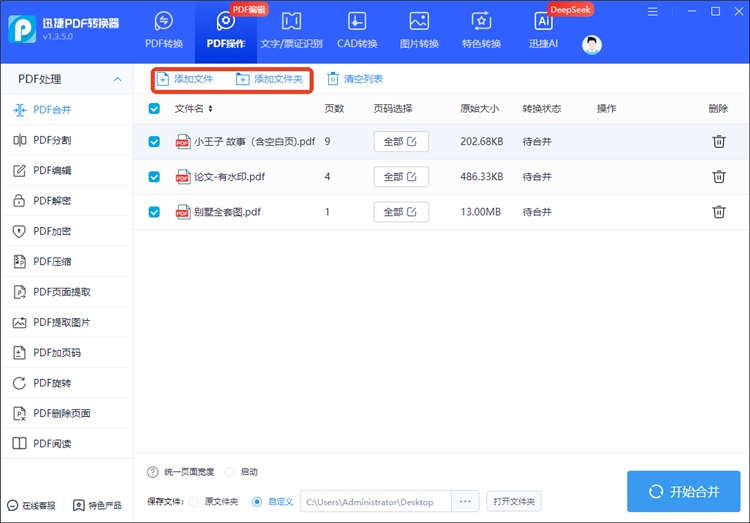Click the 添加文件 button
The height and width of the screenshot is (523, 750).
point(185,79)
